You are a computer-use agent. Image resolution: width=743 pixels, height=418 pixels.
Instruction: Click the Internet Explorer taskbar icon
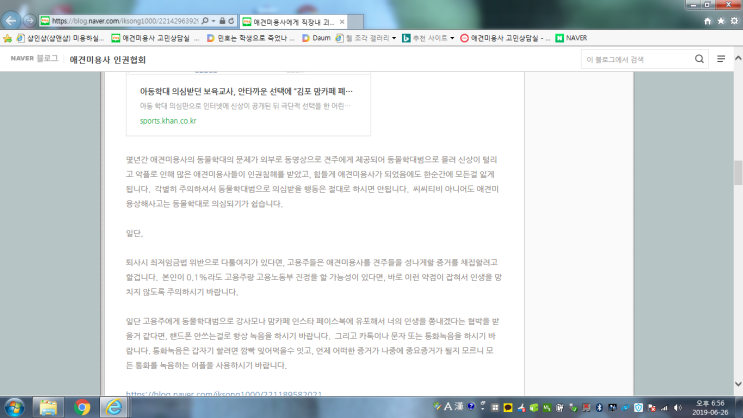coord(113,408)
